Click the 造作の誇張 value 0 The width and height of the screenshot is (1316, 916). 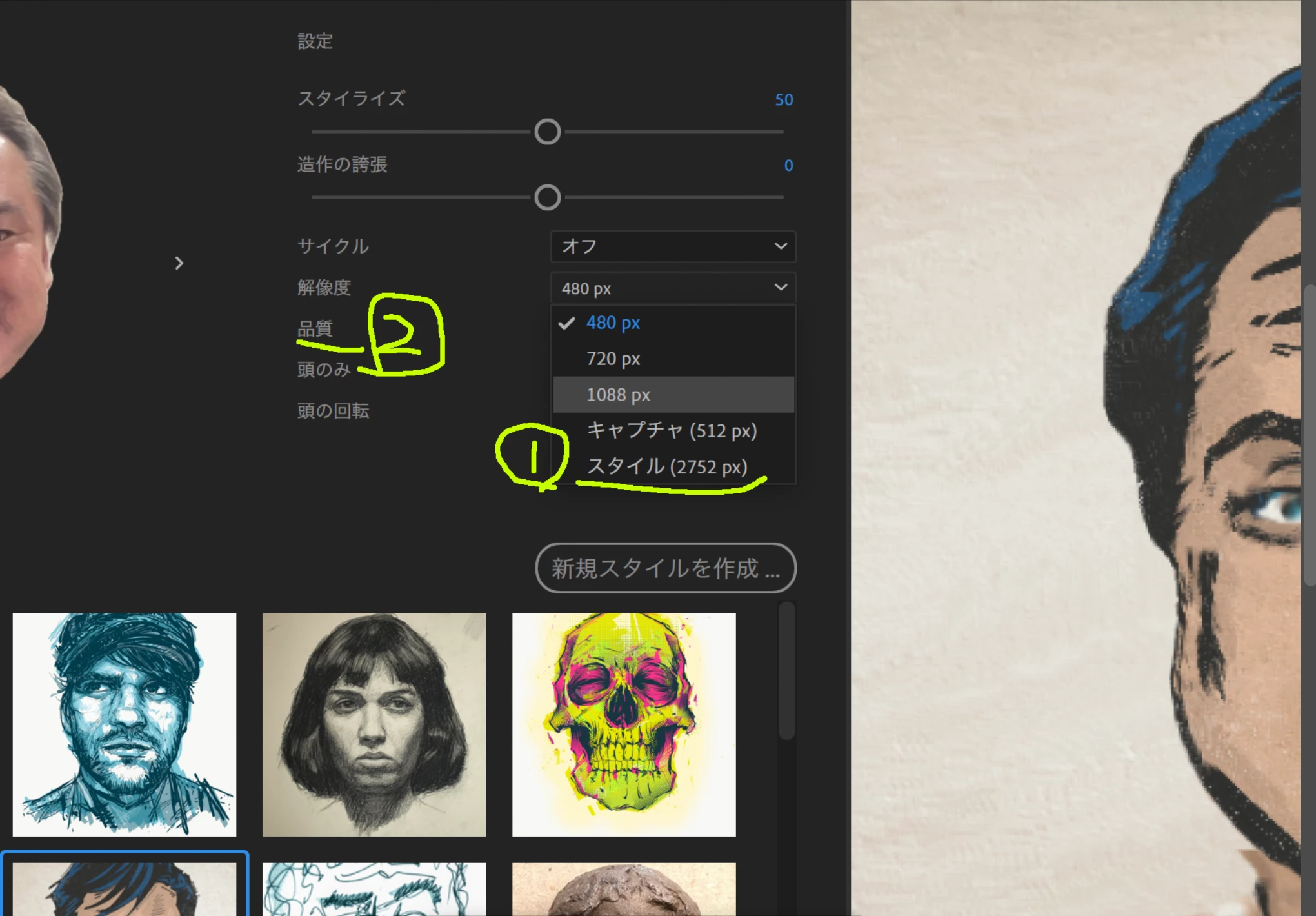788,166
